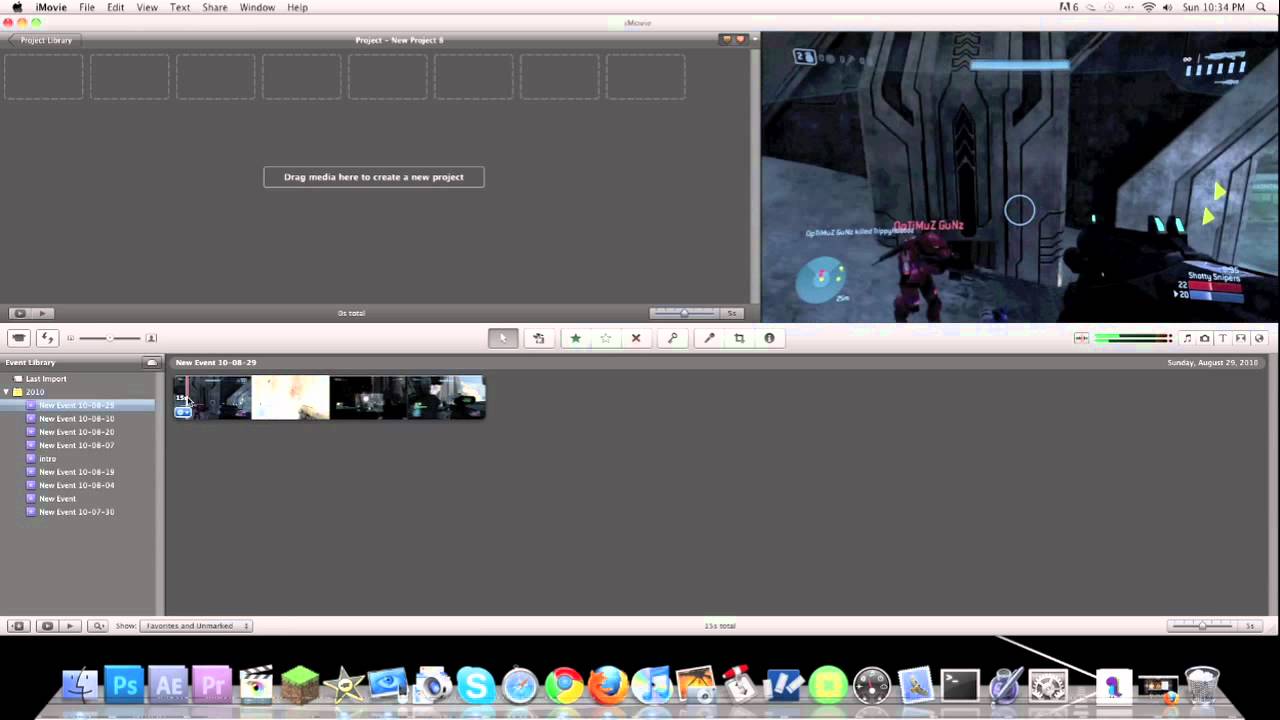The width and height of the screenshot is (1280, 720).
Task: Select the arrow selection tool
Action: [x=503, y=338]
